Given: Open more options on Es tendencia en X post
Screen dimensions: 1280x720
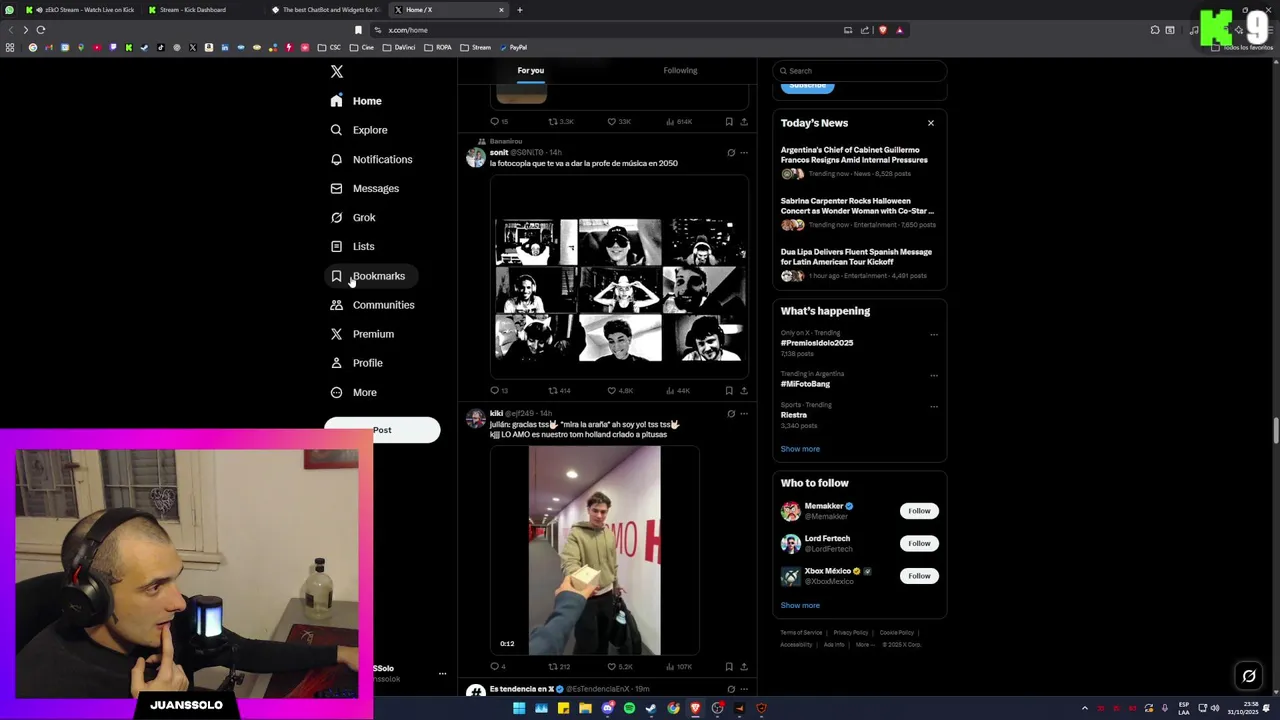Looking at the screenshot, I should pos(744,689).
